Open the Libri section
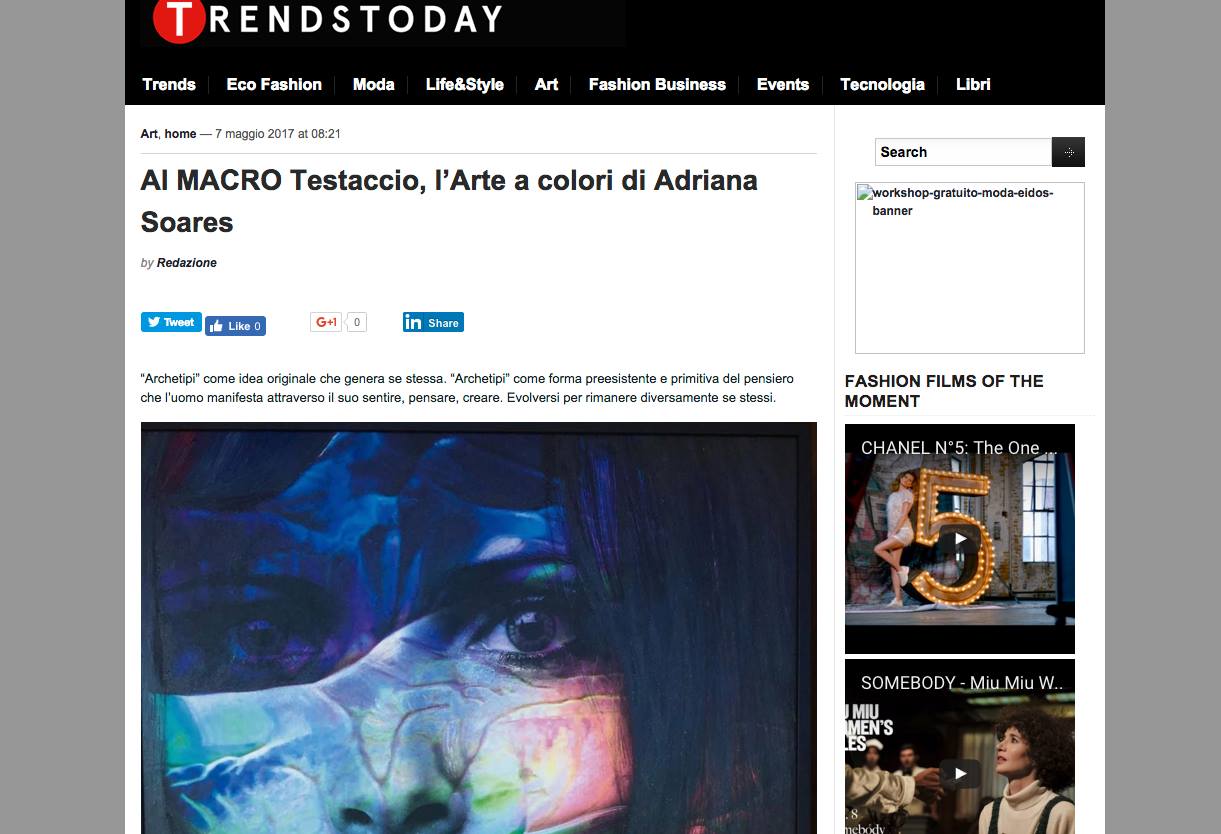 tap(973, 84)
